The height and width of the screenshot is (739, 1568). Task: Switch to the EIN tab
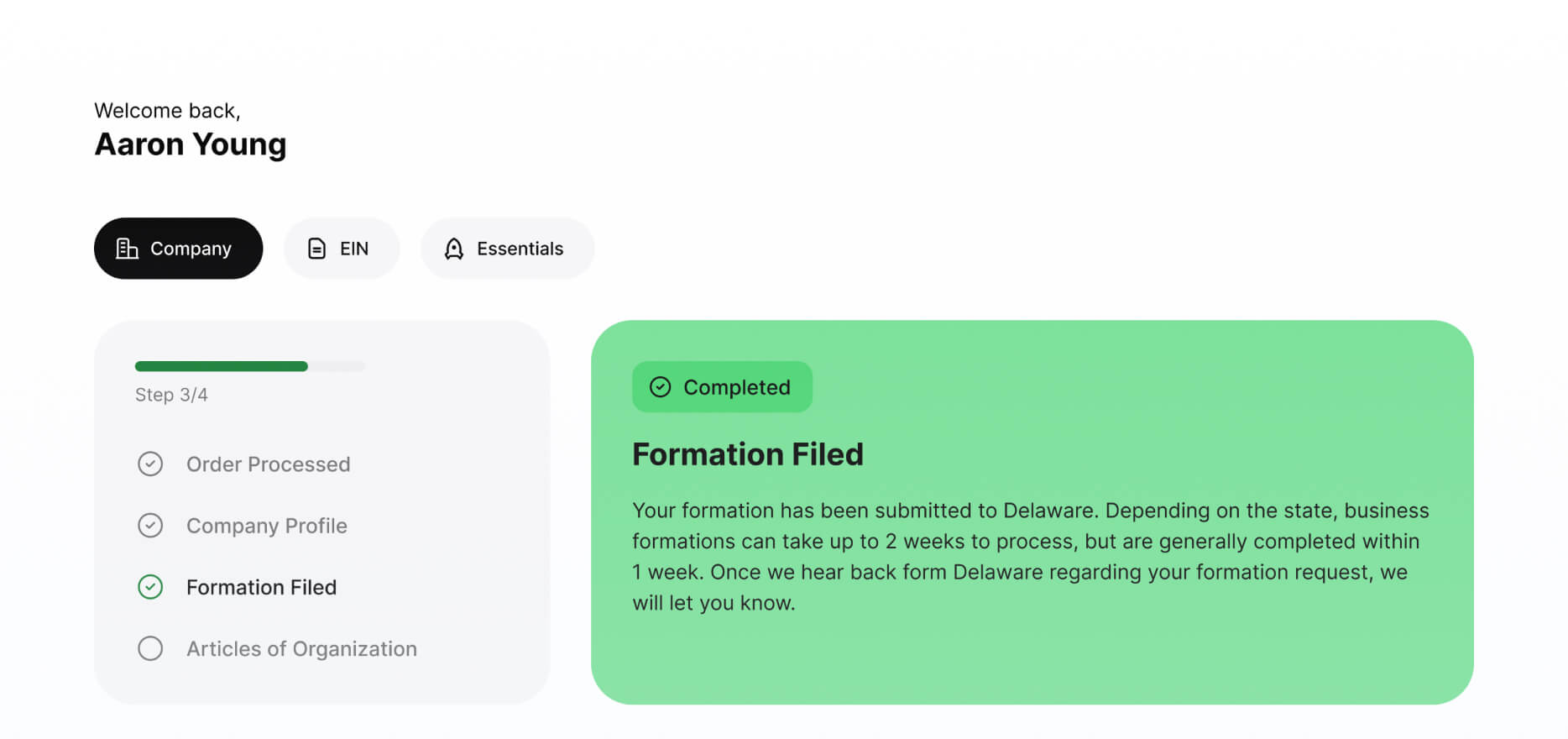(342, 249)
